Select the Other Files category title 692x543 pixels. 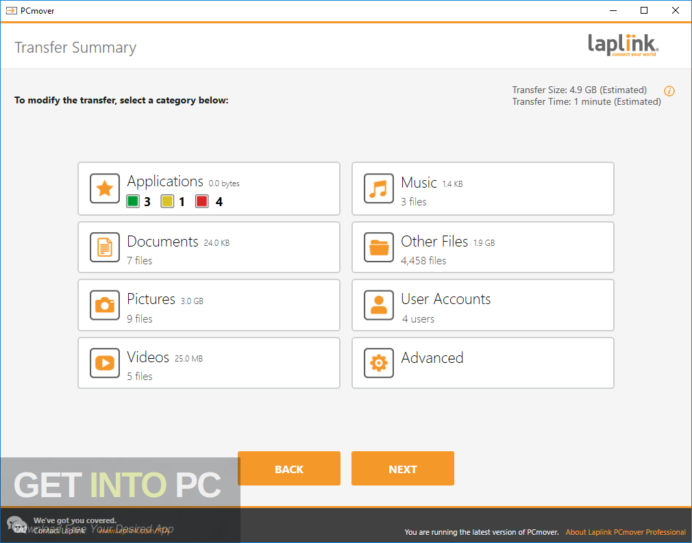[434, 241]
